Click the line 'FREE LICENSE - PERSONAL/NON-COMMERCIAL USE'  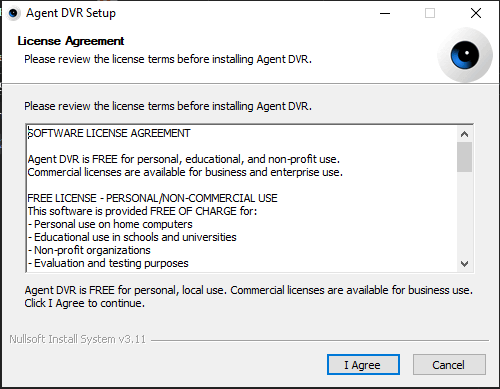point(152,198)
